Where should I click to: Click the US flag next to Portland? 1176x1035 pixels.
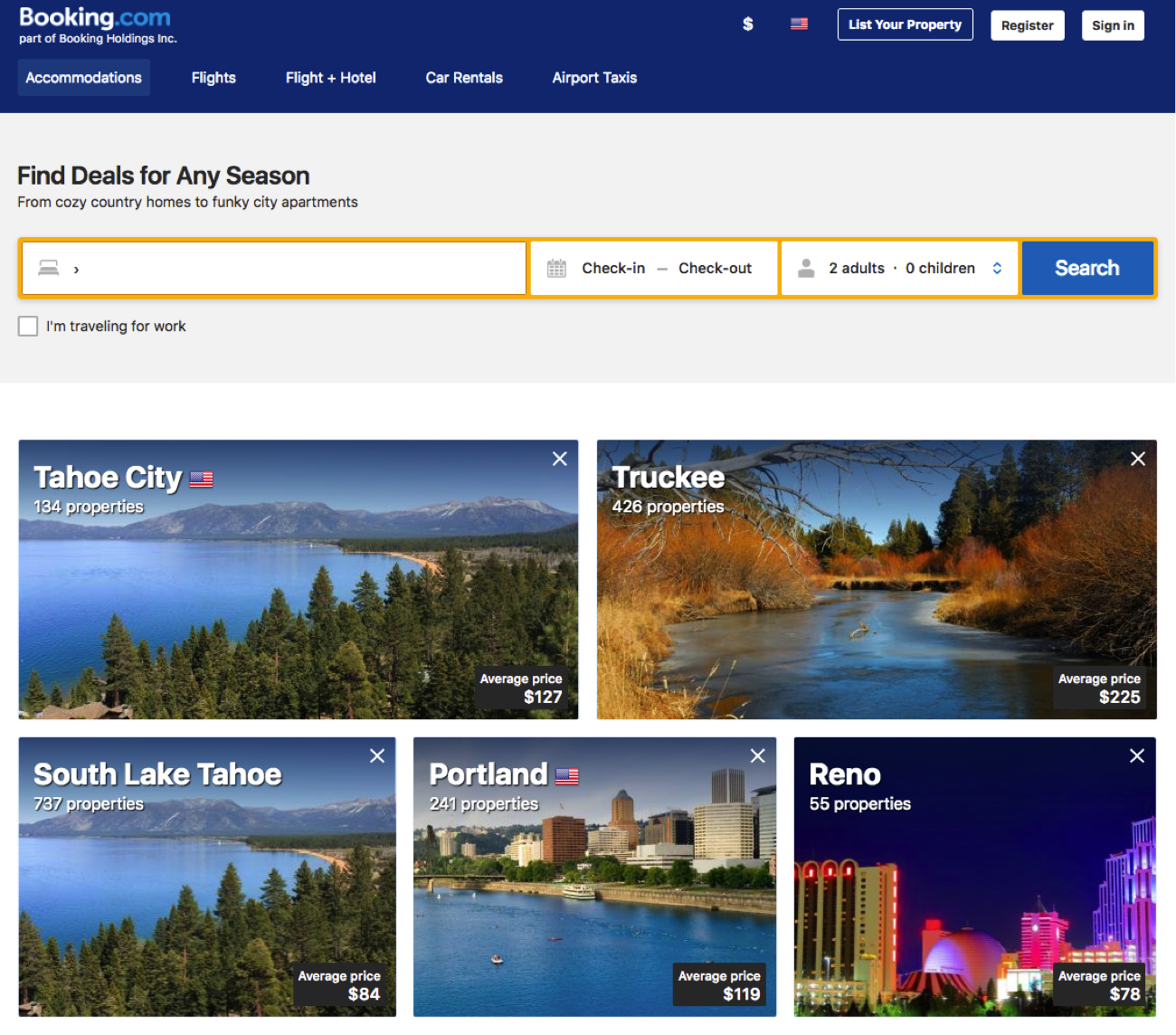click(567, 776)
